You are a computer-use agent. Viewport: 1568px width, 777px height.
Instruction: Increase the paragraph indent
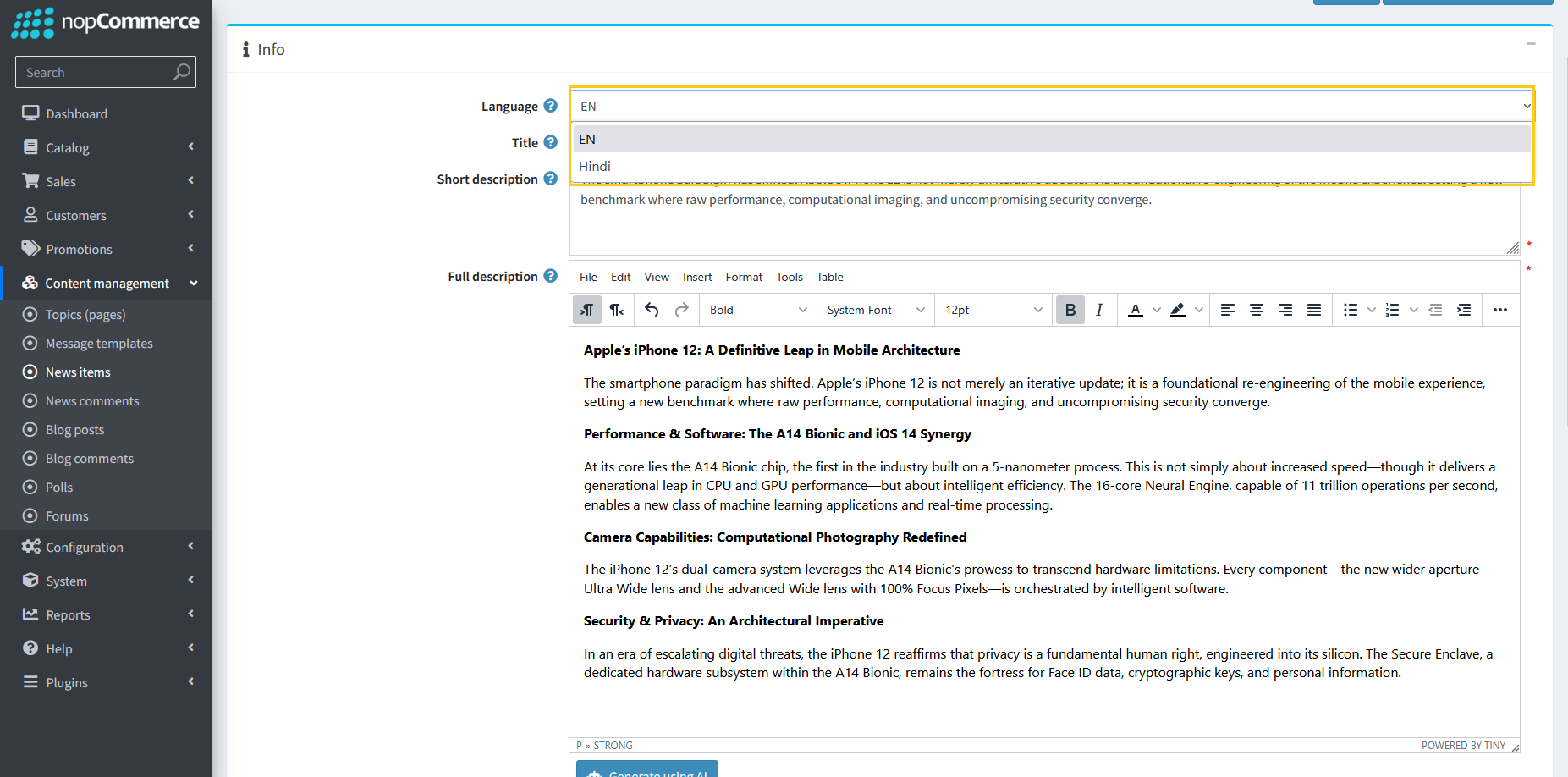coord(1465,310)
